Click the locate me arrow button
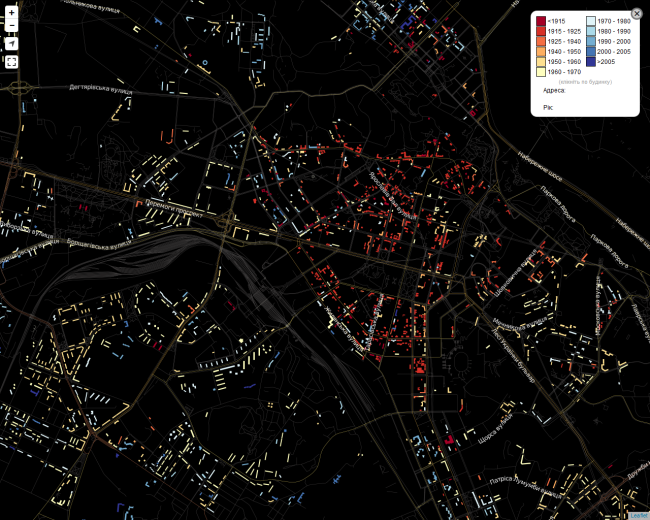650x520 pixels. [11, 44]
